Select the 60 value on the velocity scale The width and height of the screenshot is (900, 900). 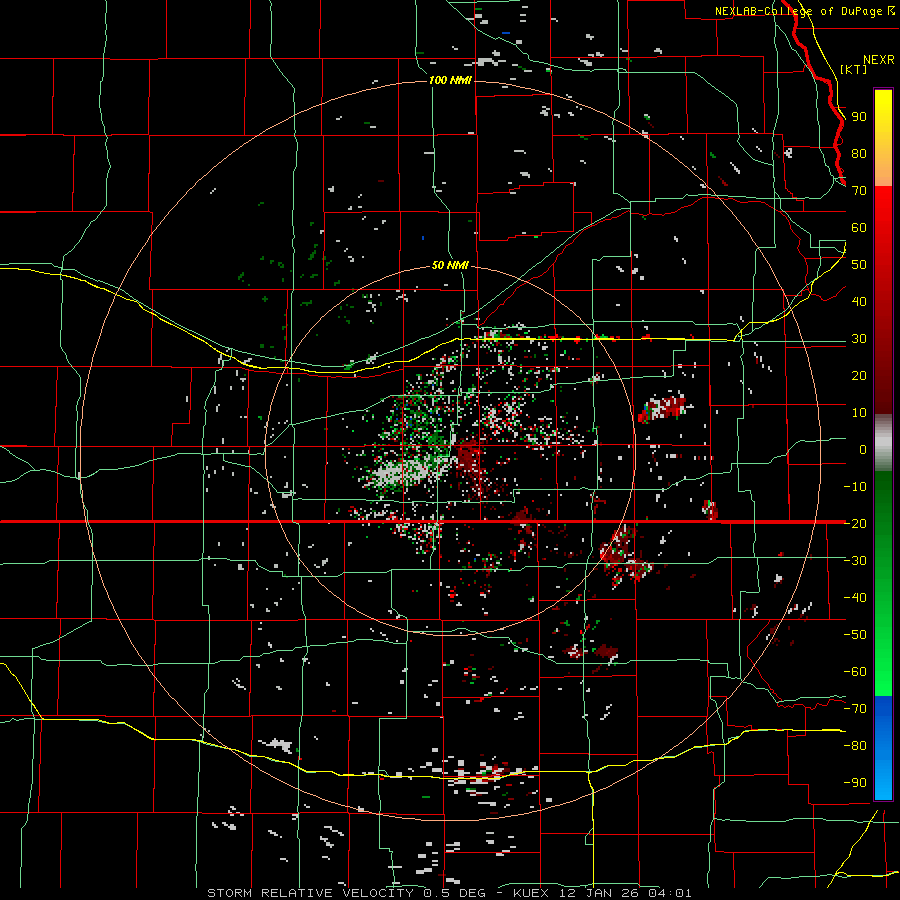coord(859,228)
